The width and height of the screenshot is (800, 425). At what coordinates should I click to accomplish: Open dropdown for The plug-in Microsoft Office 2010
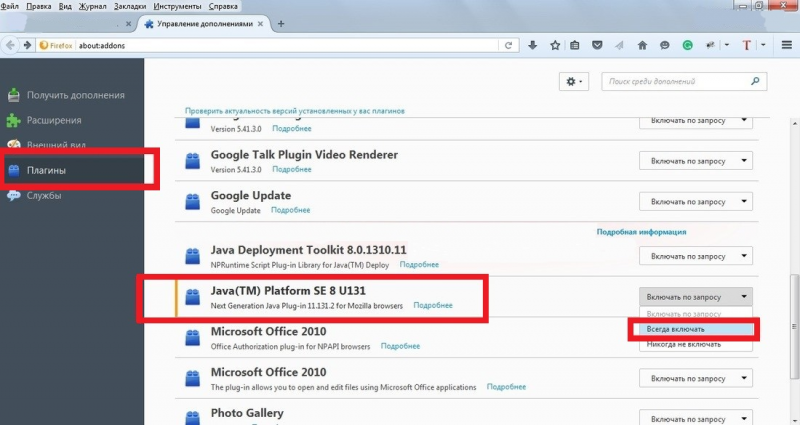coord(696,379)
